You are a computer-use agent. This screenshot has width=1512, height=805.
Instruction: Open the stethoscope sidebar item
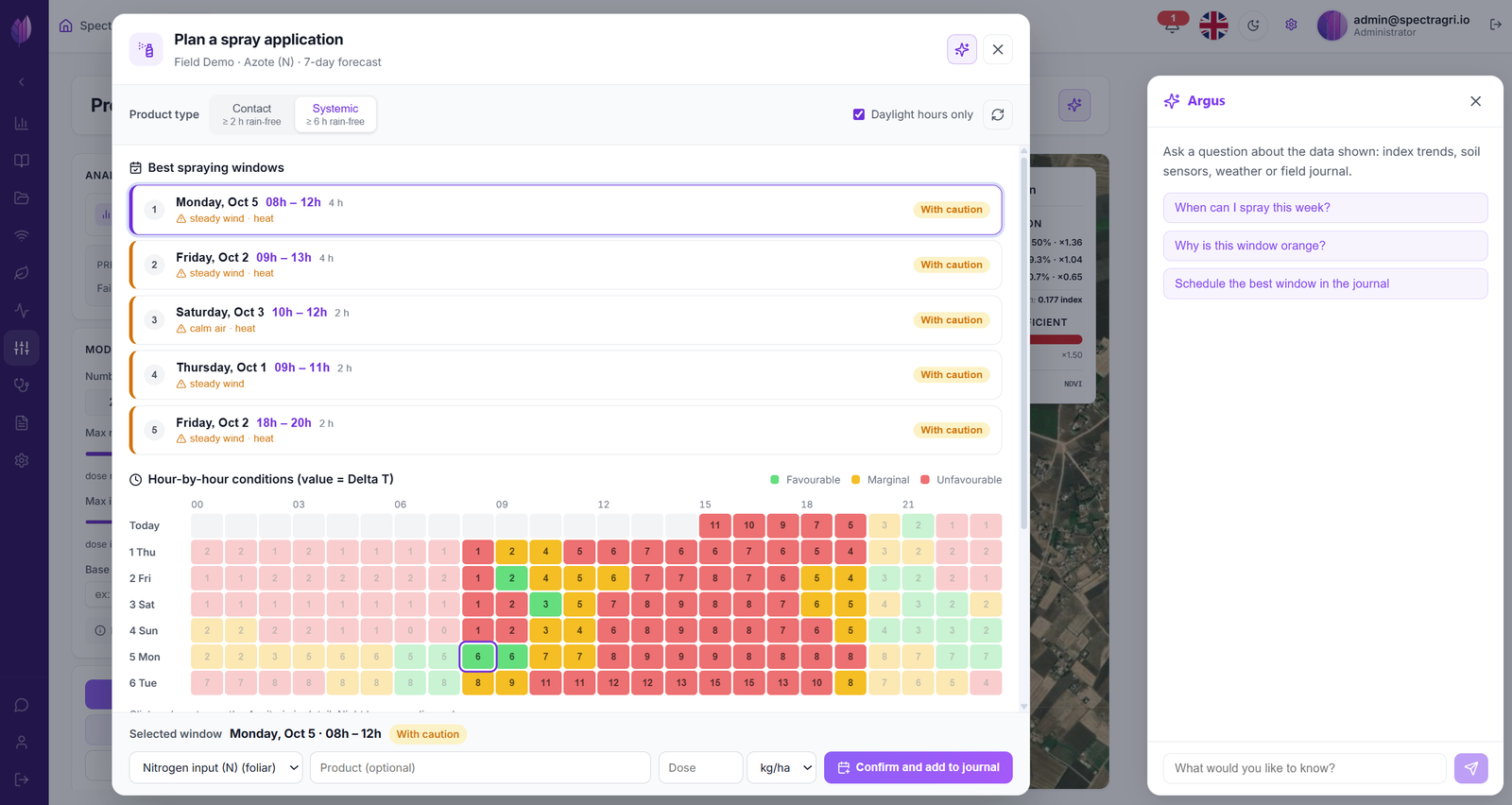click(x=22, y=385)
